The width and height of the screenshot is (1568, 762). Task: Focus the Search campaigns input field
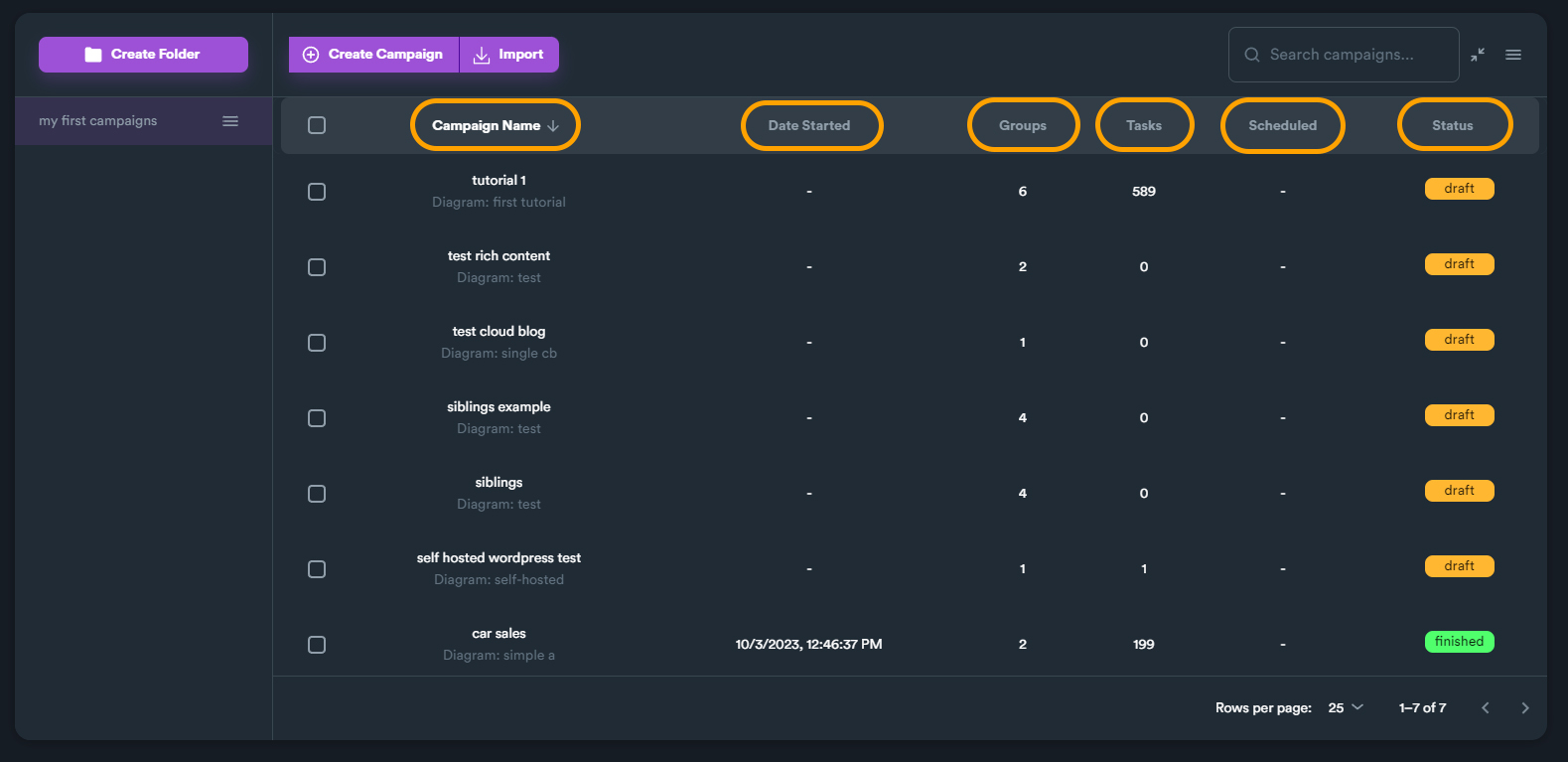tap(1343, 55)
